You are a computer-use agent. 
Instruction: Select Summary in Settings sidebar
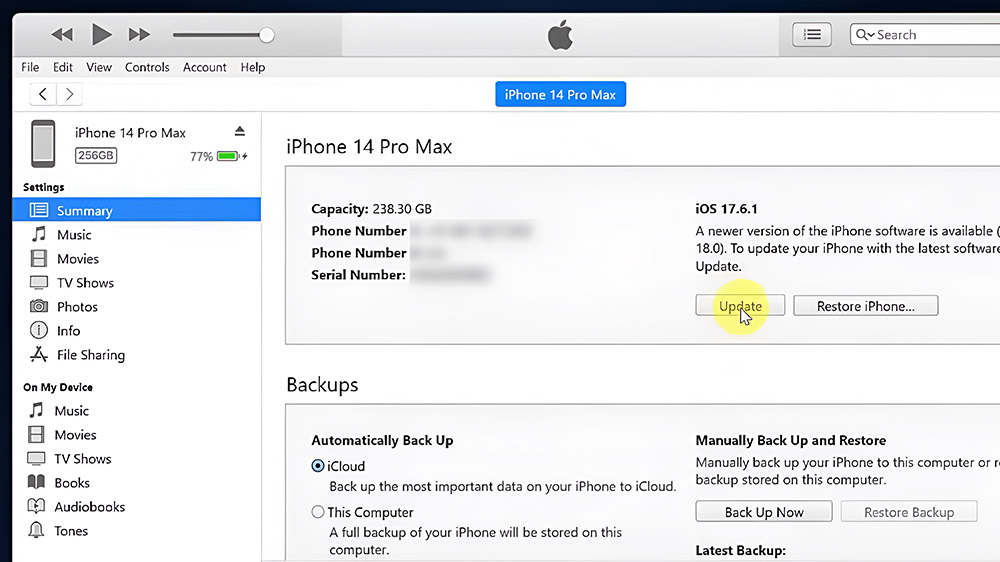(x=136, y=211)
